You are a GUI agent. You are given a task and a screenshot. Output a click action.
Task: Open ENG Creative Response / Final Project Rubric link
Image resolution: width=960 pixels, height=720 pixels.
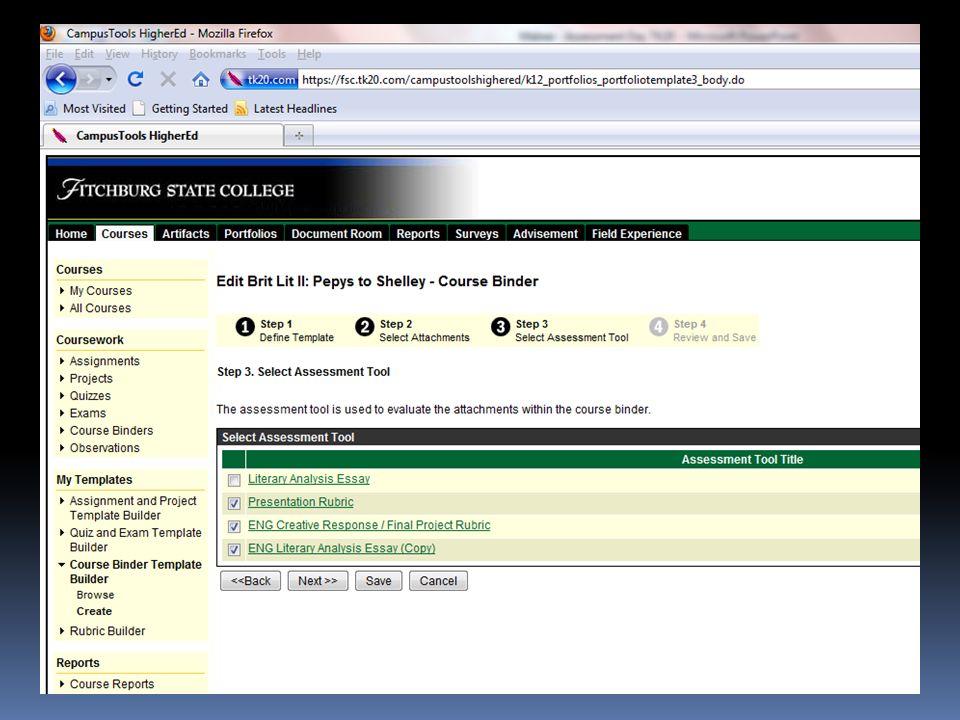coord(369,525)
